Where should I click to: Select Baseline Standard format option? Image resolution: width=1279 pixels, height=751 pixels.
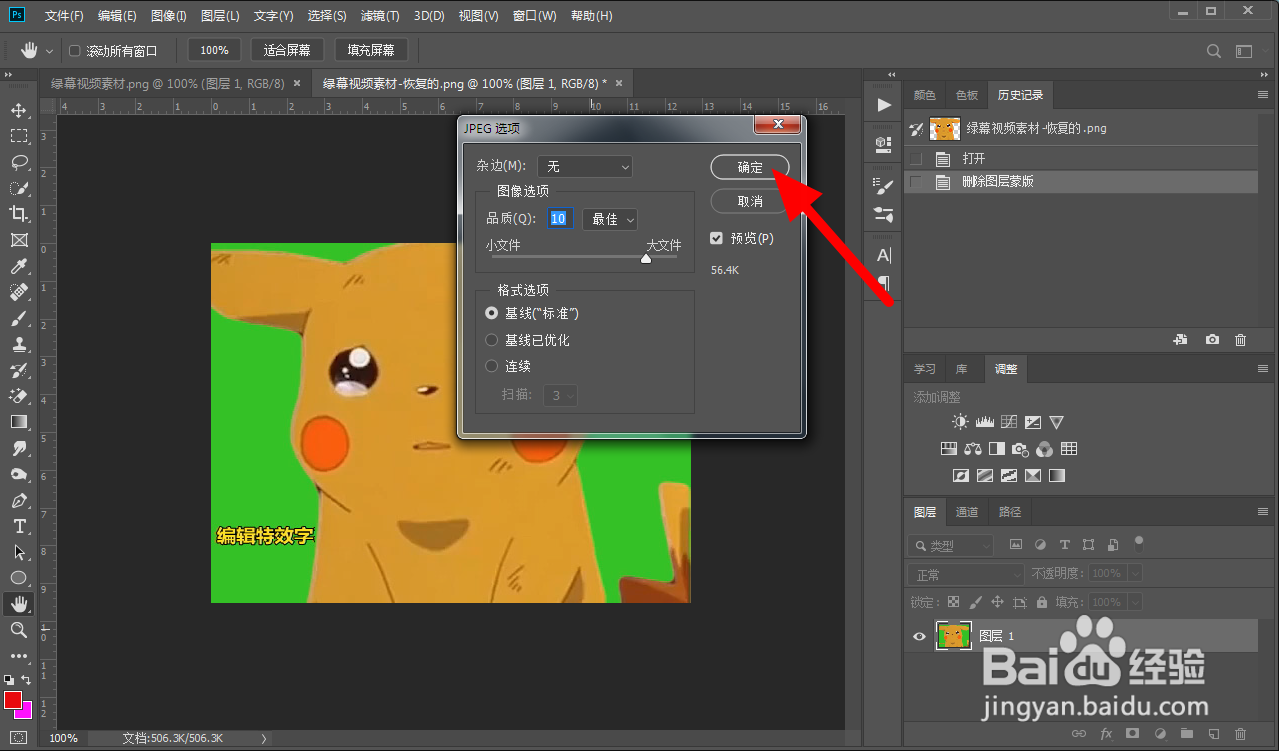tap(491, 313)
